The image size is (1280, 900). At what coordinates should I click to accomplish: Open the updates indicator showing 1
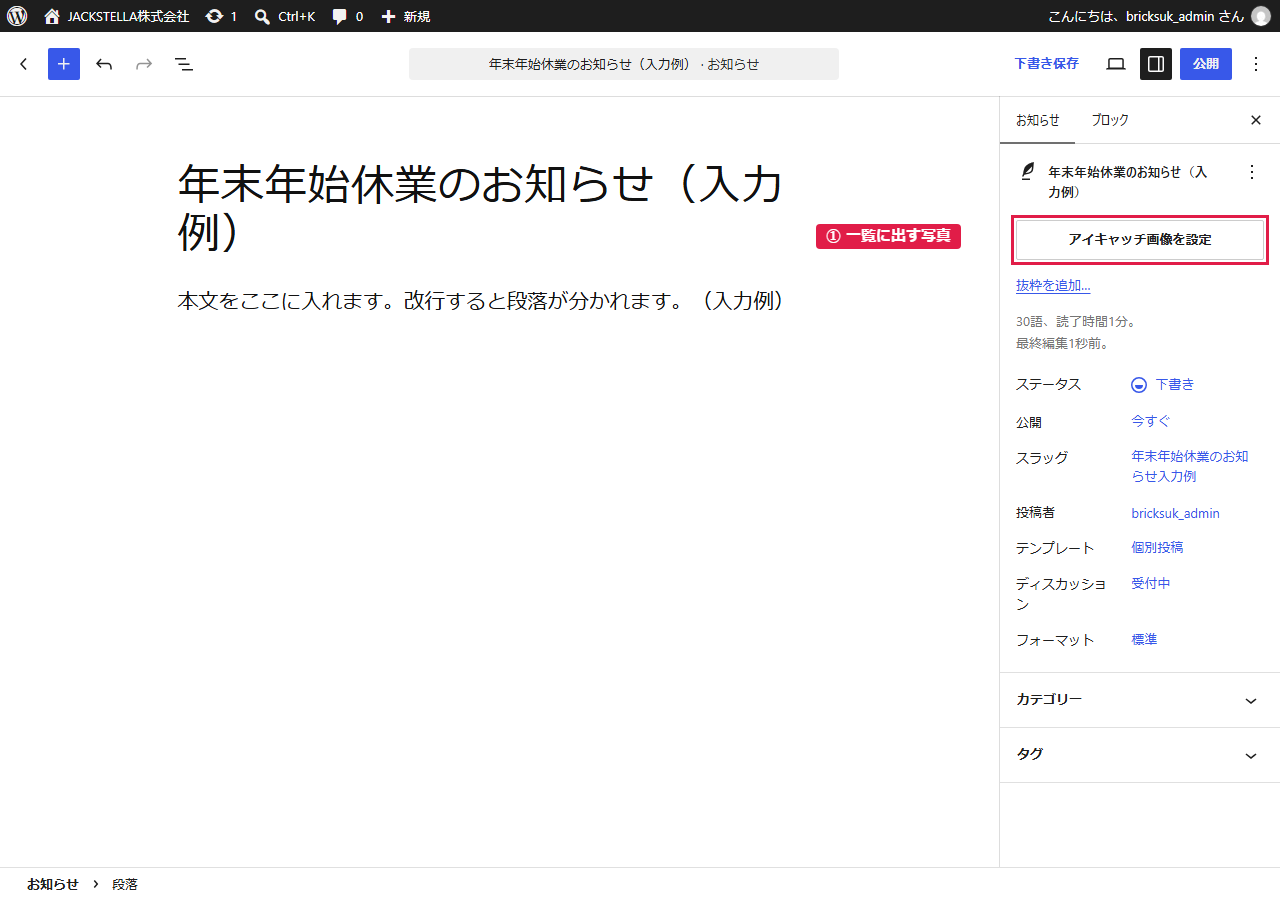[x=221, y=16]
